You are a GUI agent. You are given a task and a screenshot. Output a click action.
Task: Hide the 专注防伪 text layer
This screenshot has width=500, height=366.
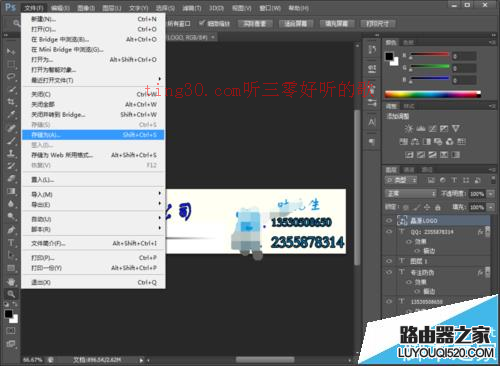(389, 272)
